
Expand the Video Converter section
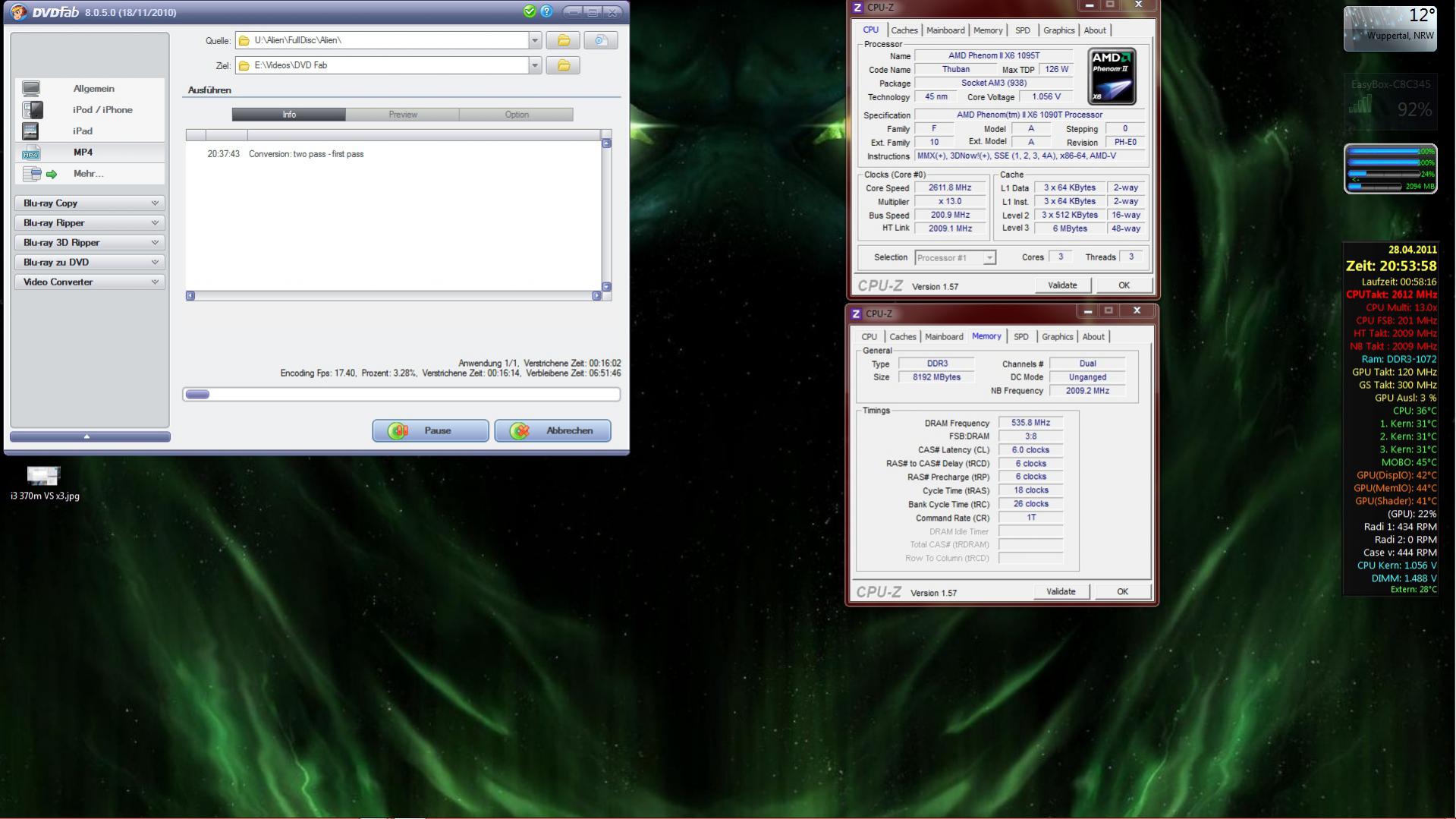coord(90,282)
